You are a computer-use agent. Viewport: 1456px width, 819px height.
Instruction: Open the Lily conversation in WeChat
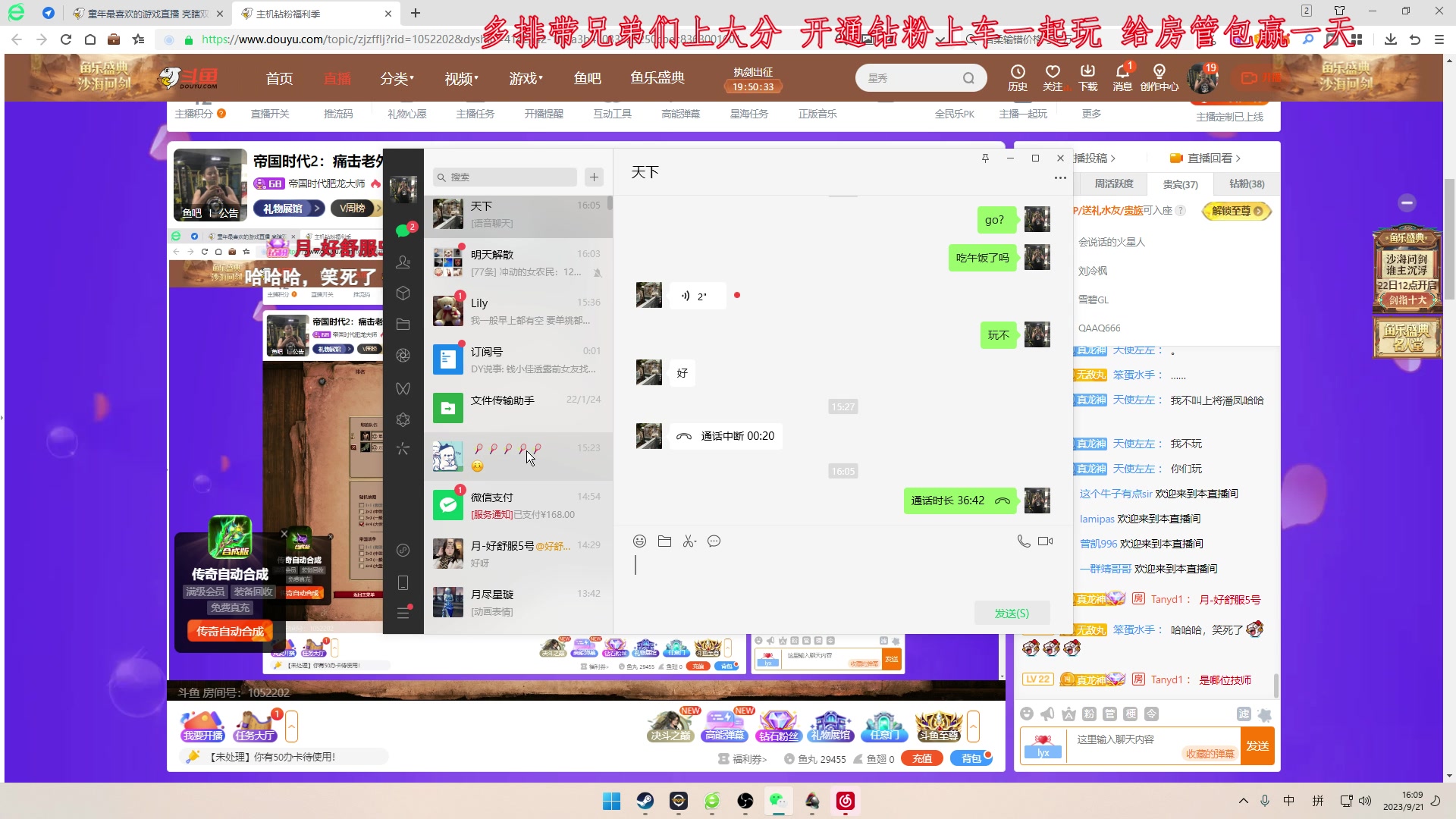tap(518, 311)
